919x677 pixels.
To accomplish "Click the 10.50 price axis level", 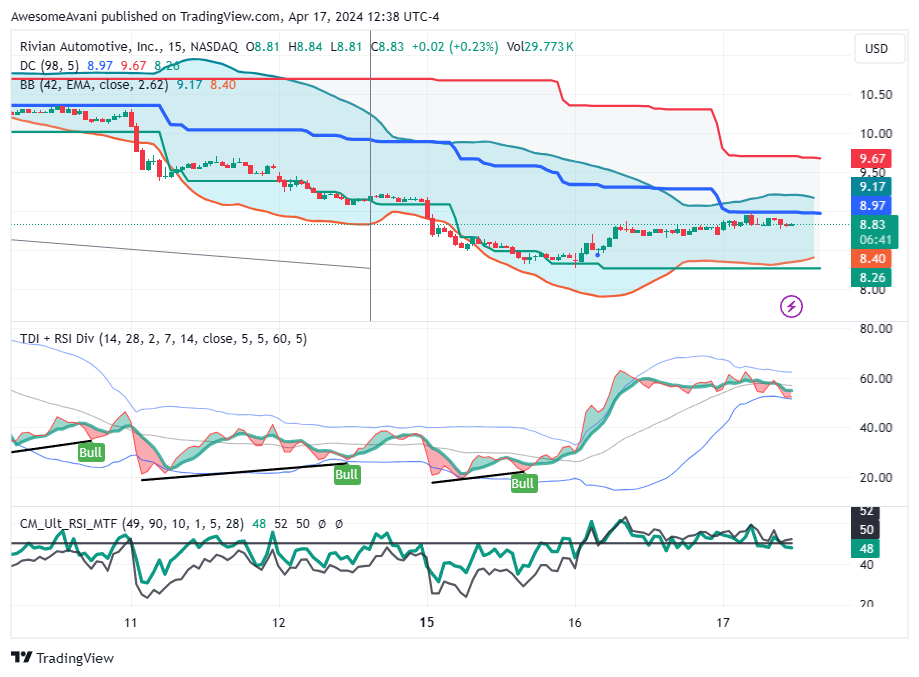I will (x=876, y=95).
